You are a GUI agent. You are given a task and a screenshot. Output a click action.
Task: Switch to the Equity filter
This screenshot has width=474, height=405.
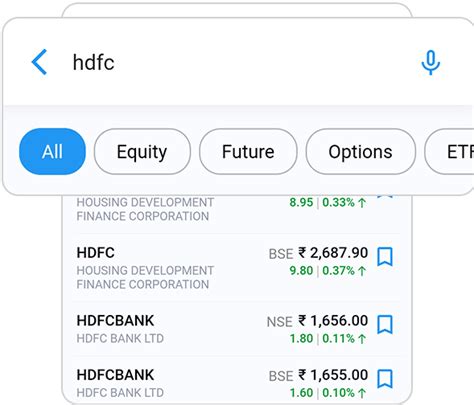[142, 152]
